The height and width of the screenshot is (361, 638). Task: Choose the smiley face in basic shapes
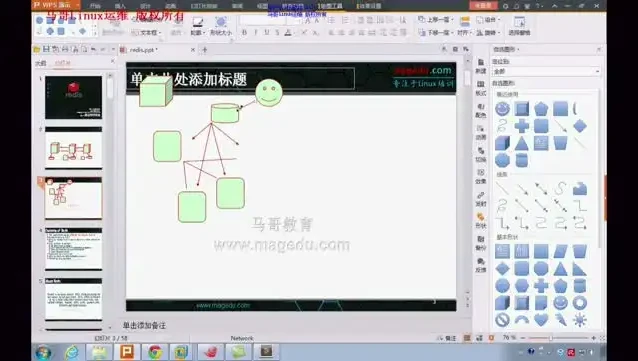pyautogui.click(x=561, y=303)
